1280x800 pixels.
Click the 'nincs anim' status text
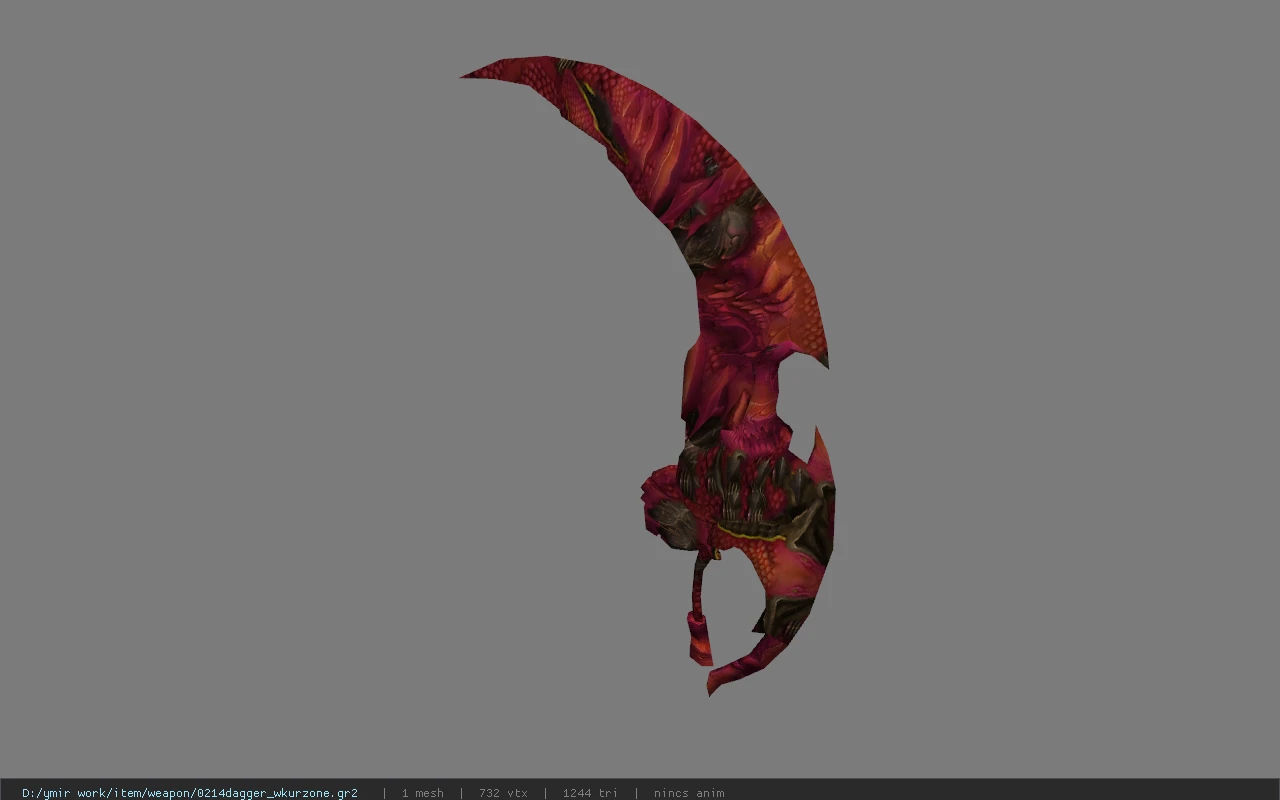689,793
